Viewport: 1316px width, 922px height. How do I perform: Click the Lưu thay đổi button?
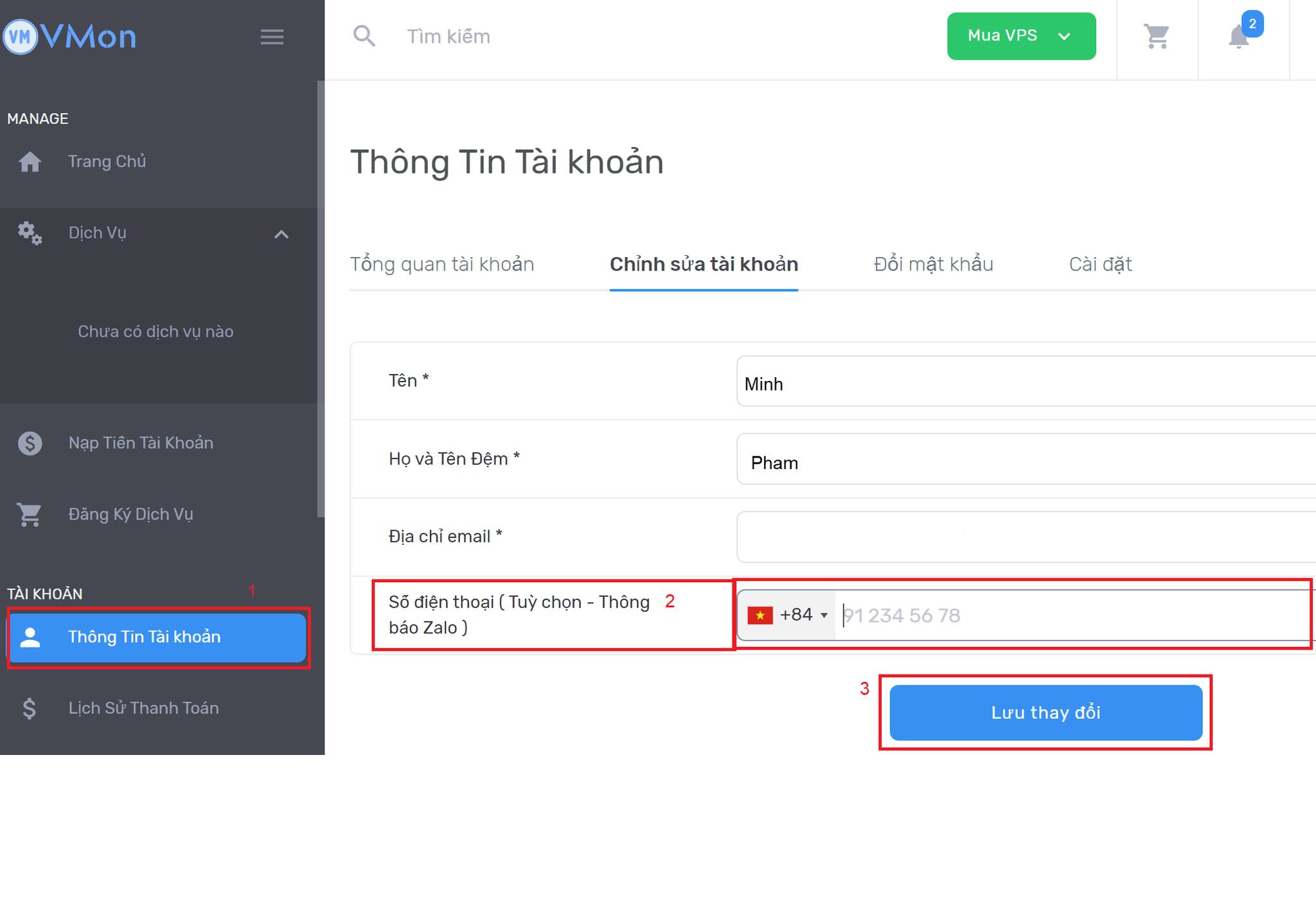1045,713
